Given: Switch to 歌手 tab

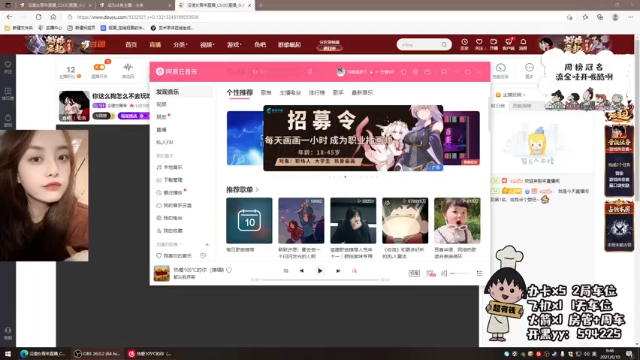Looking at the screenshot, I should [x=338, y=93].
